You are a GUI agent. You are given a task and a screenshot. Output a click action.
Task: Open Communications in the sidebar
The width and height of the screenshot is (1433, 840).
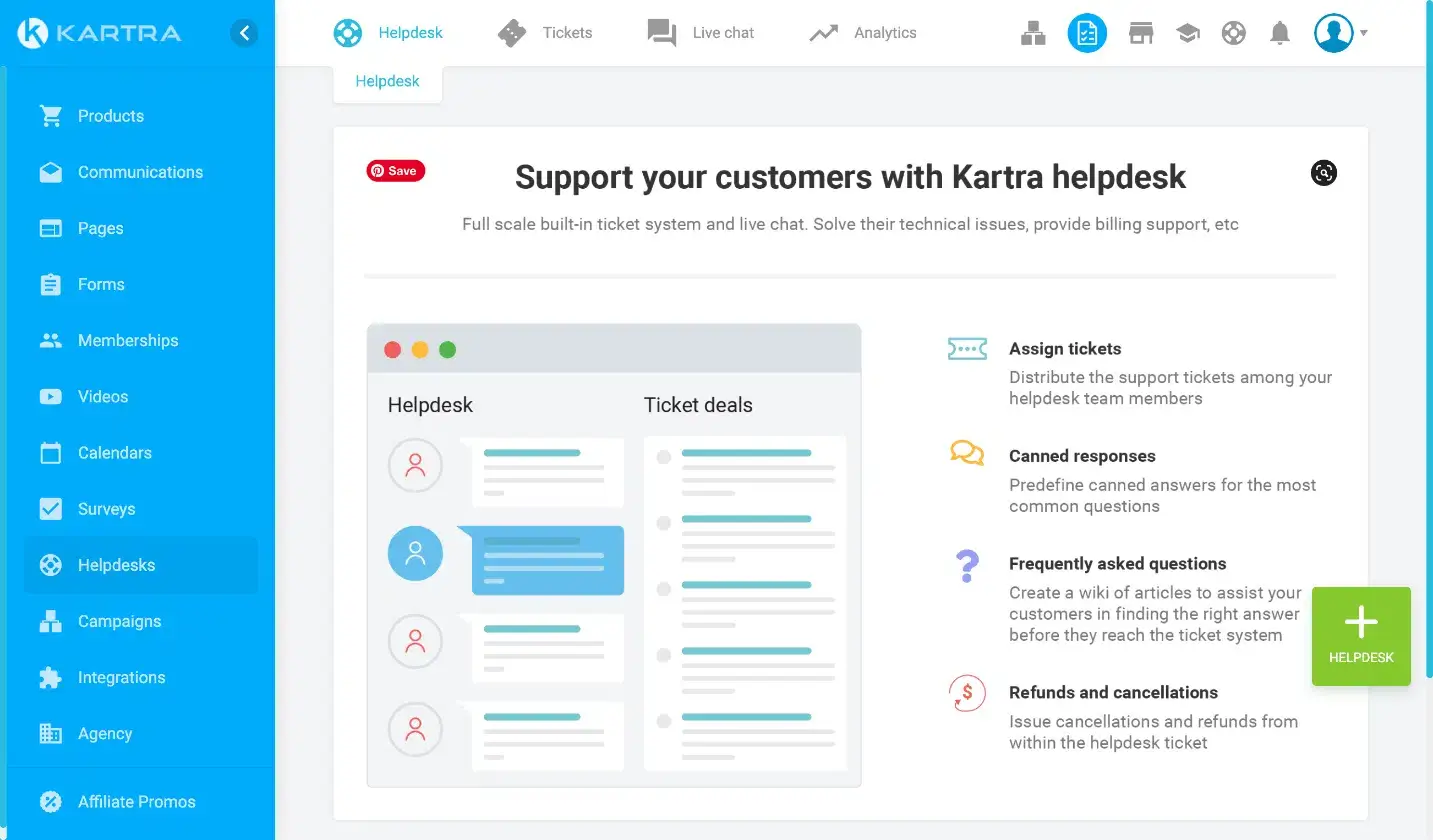(x=140, y=172)
